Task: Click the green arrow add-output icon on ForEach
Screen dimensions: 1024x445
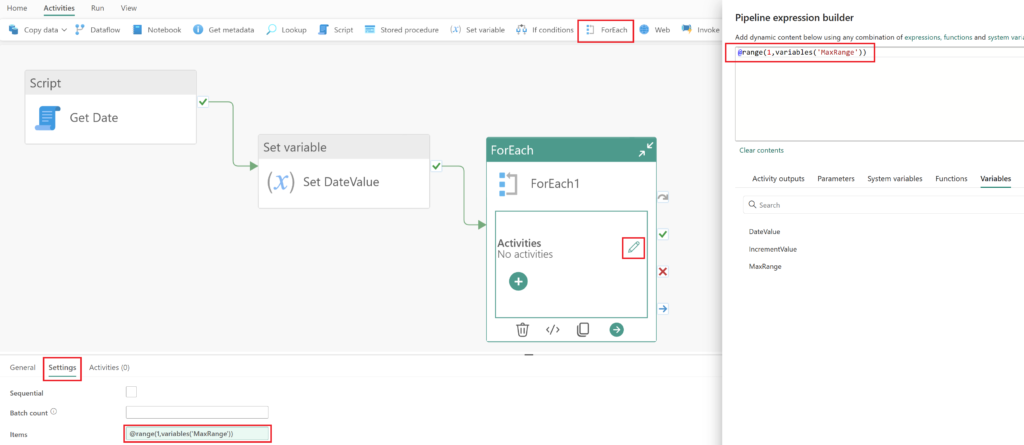Action: 616,330
